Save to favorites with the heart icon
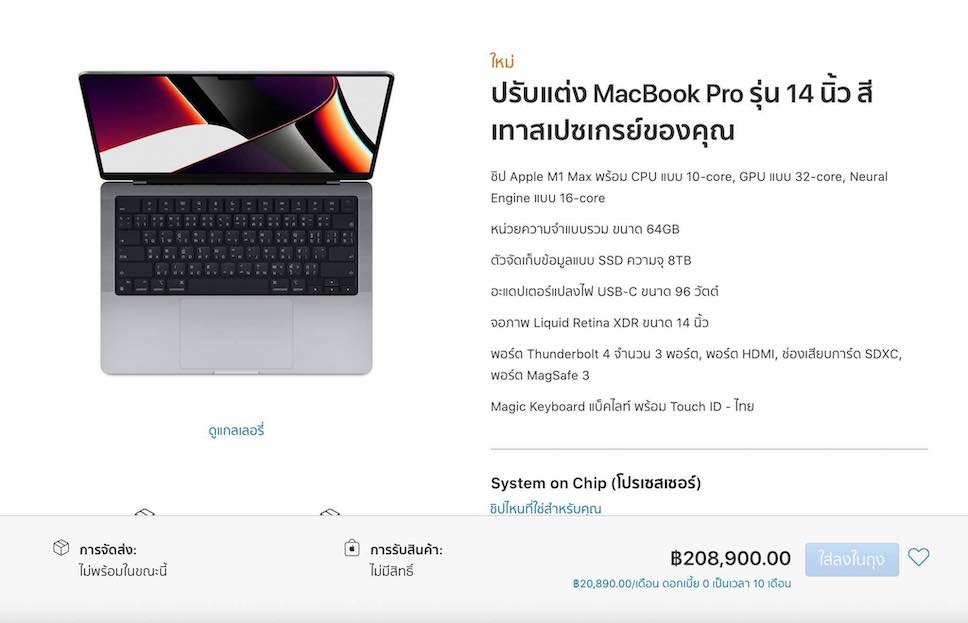Viewport: 968px width, 623px height. coord(919,557)
